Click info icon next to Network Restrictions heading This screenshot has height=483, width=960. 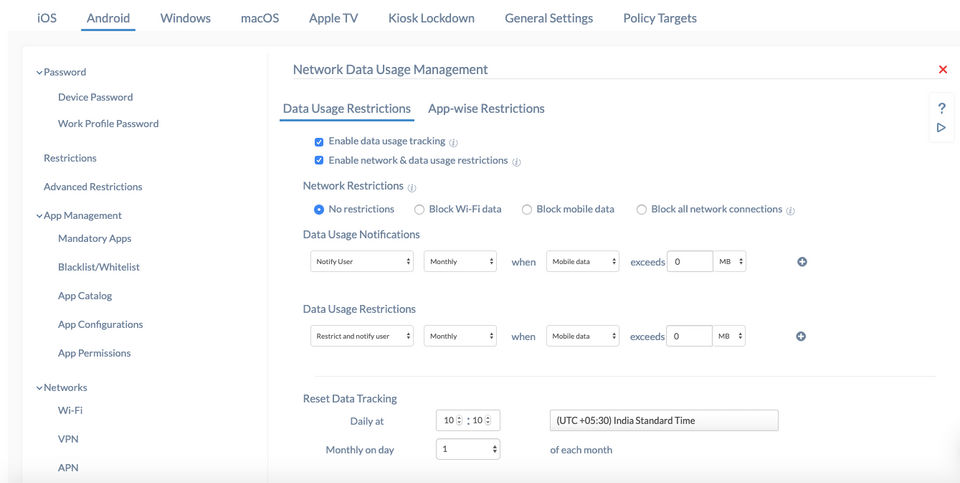point(412,187)
